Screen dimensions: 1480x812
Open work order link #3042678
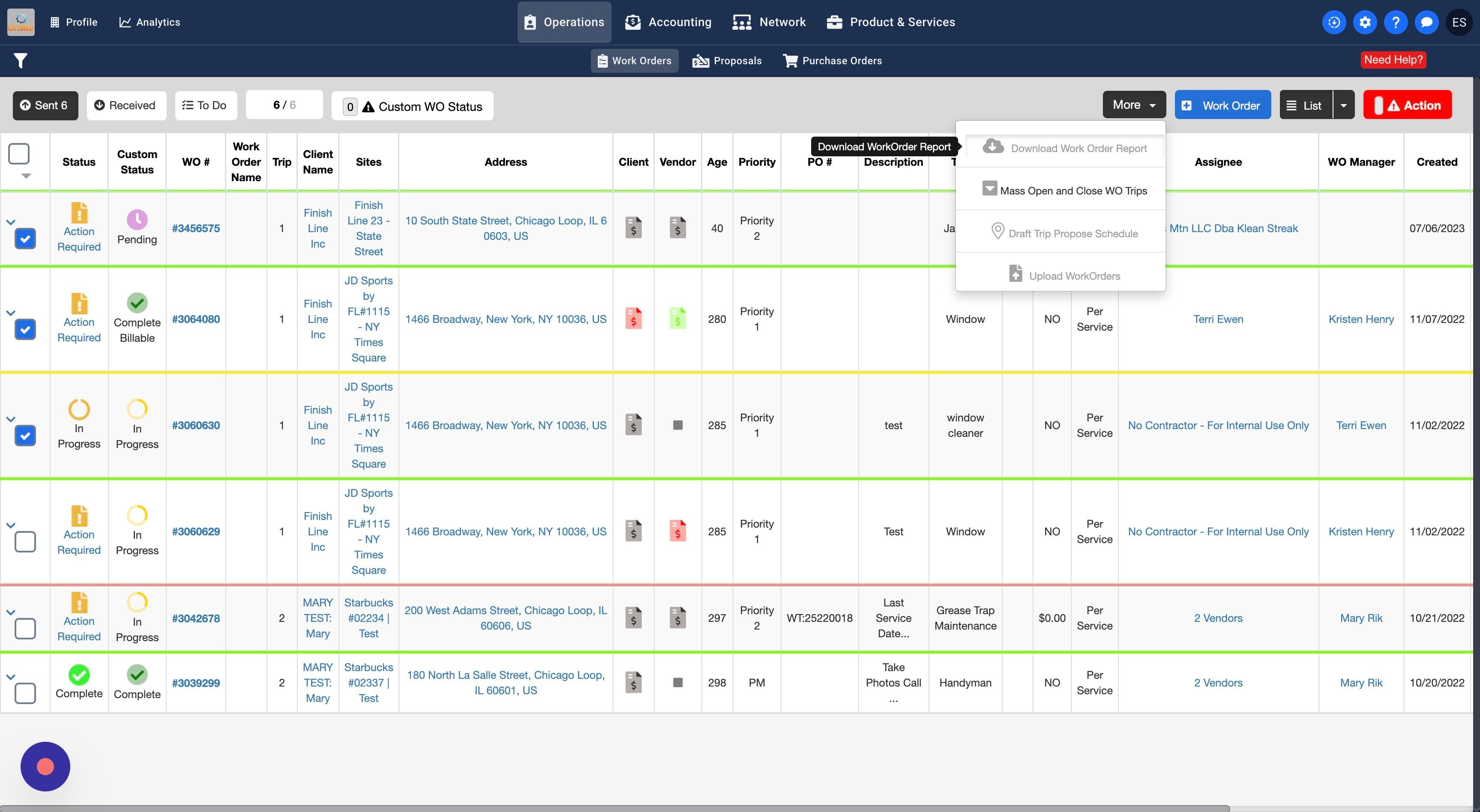[196, 618]
